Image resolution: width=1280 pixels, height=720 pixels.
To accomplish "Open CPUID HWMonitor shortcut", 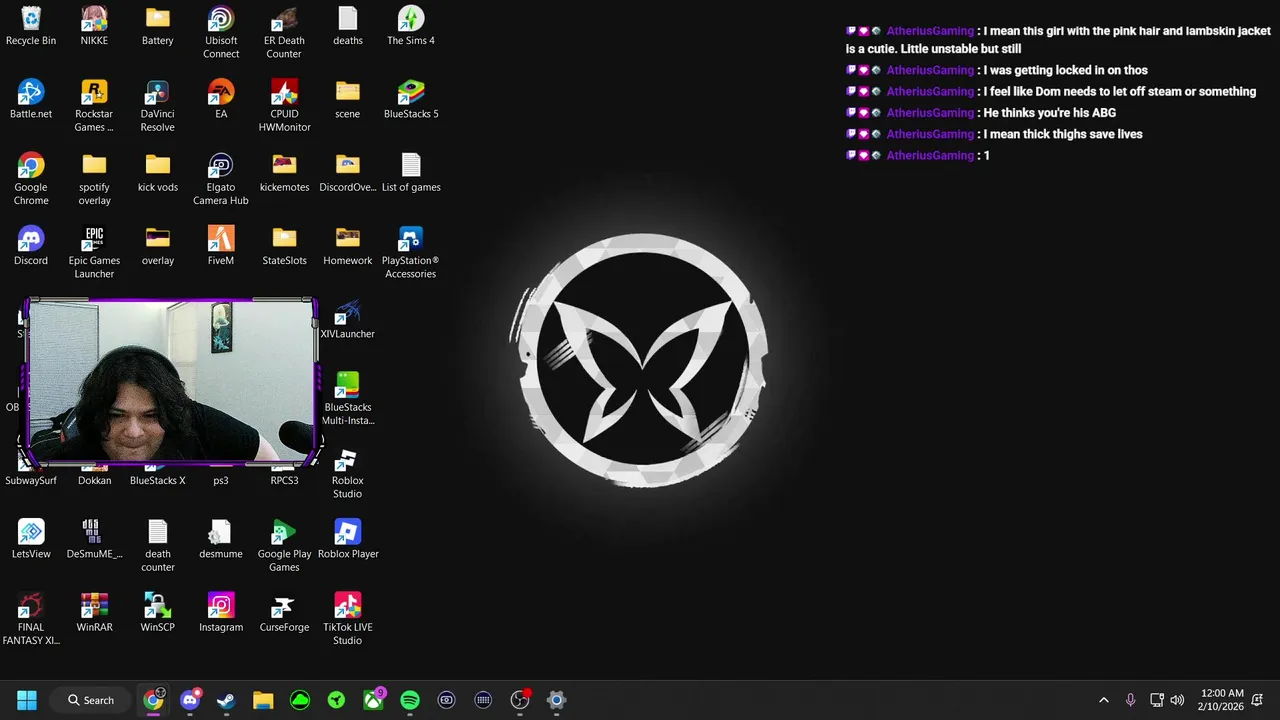I will [284, 106].
